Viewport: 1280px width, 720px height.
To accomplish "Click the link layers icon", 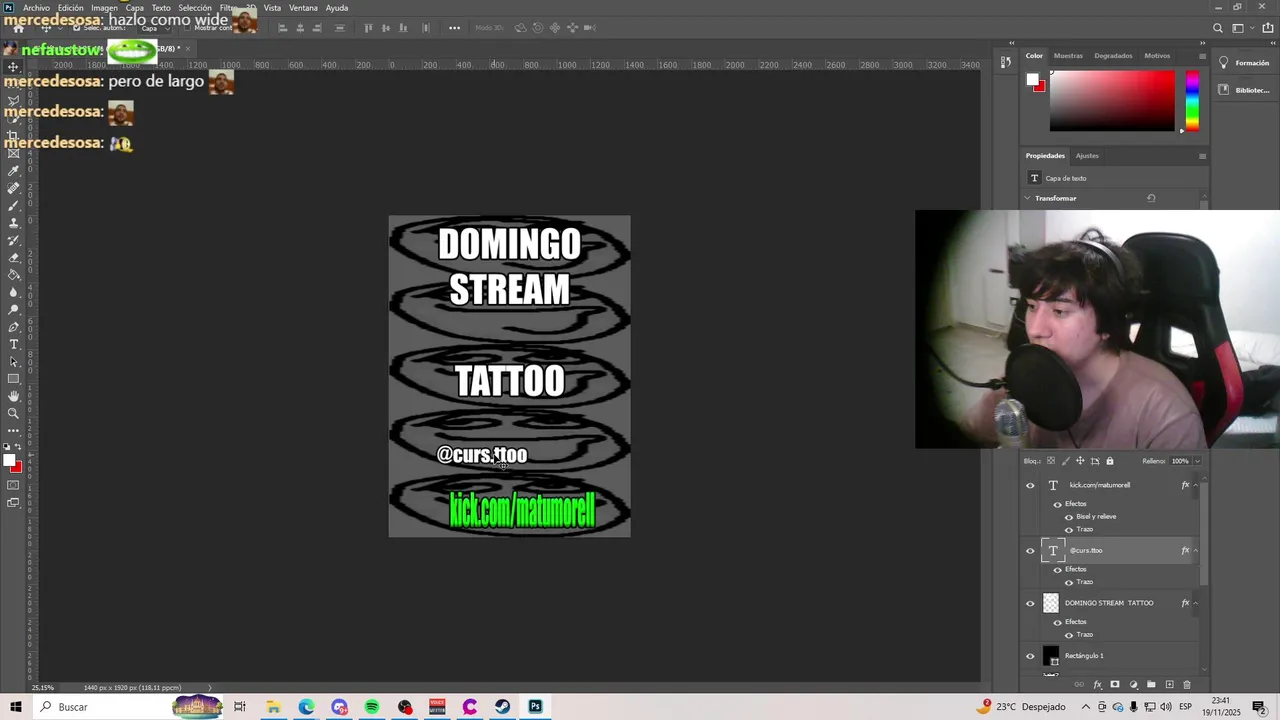I will click(x=1079, y=685).
